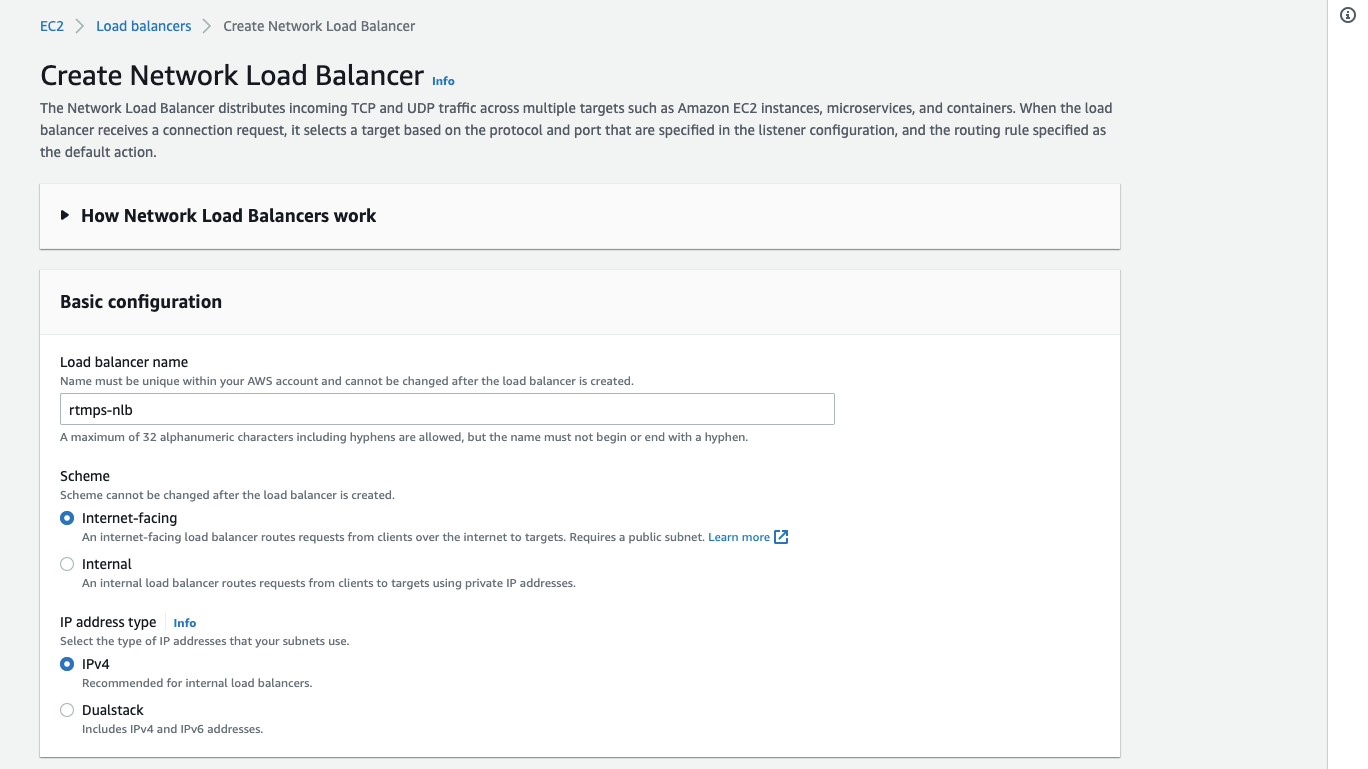Click the Load balancer name input field

point(447,409)
